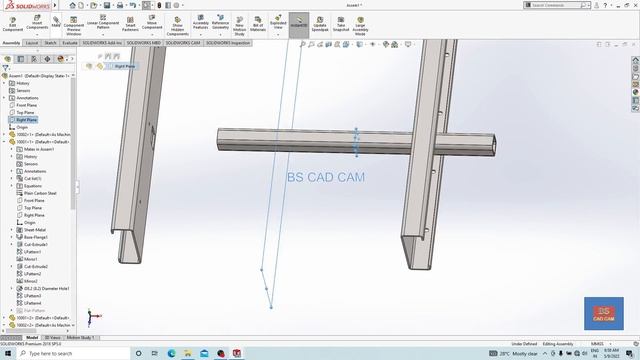Click the Options gear icon
The width and height of the screenshot is (640, 360).
(176, 5)
